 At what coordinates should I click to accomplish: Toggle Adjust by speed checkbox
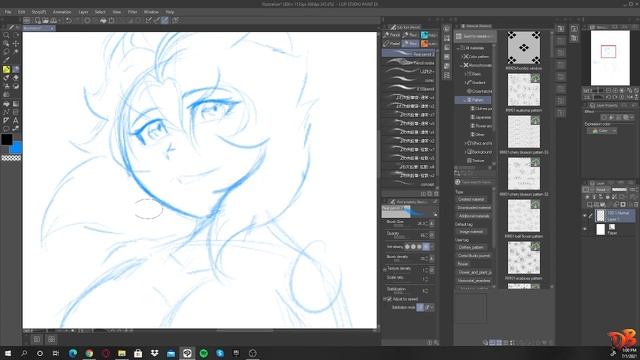tap(389, 299)
